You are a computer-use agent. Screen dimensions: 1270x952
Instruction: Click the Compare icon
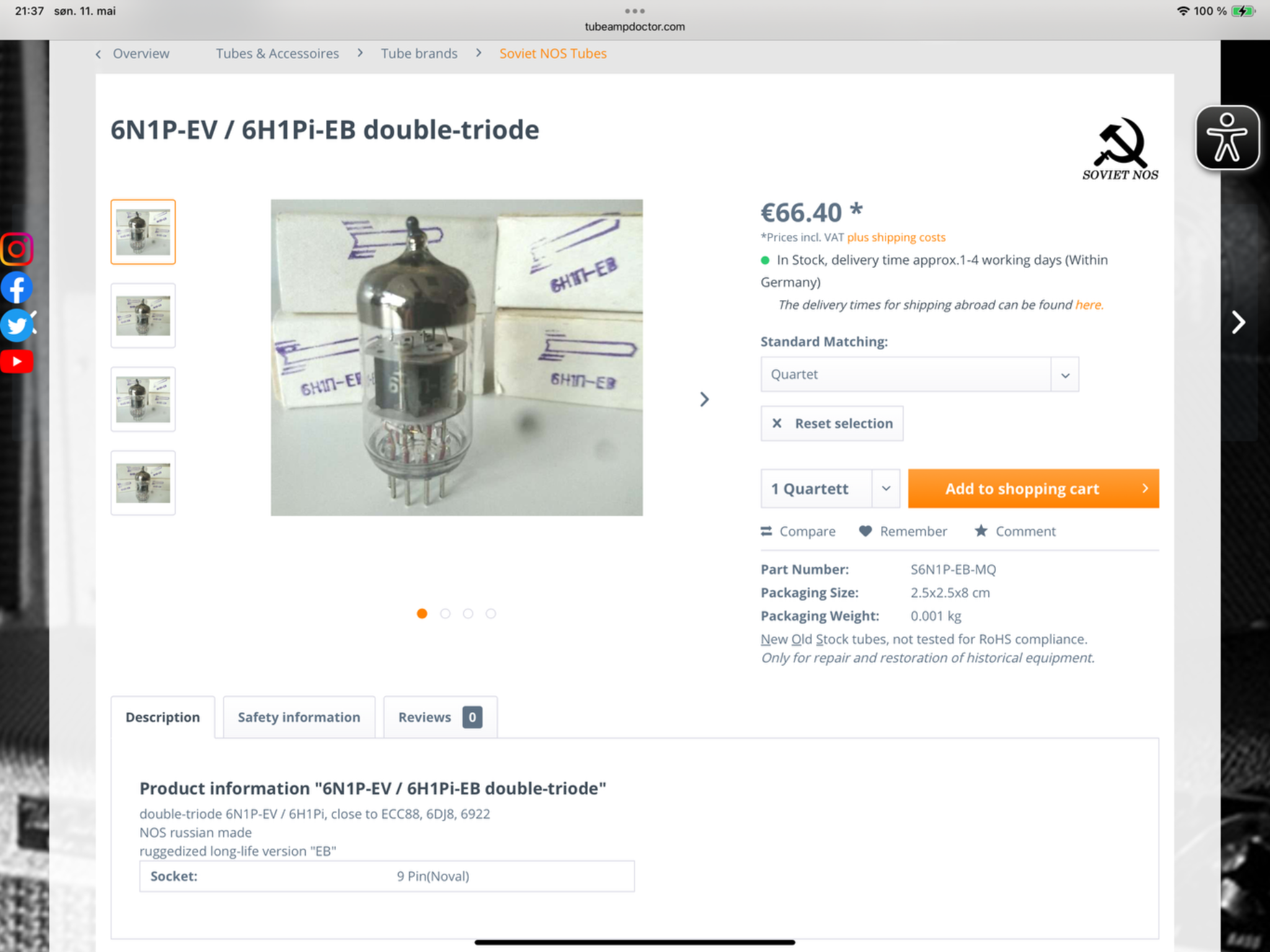(x=766, y=532)
